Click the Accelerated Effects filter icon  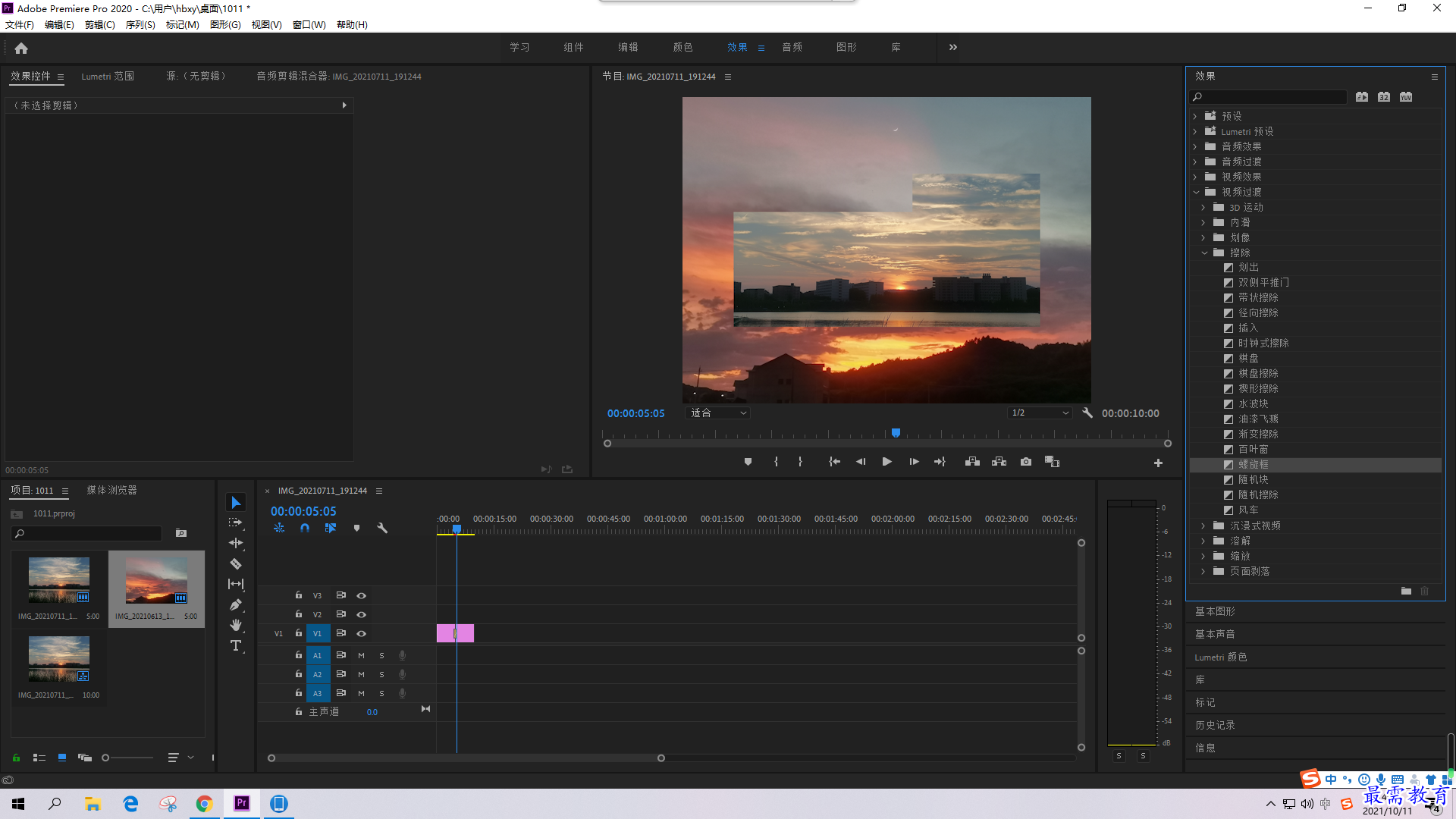click(x=1362, y=97)
